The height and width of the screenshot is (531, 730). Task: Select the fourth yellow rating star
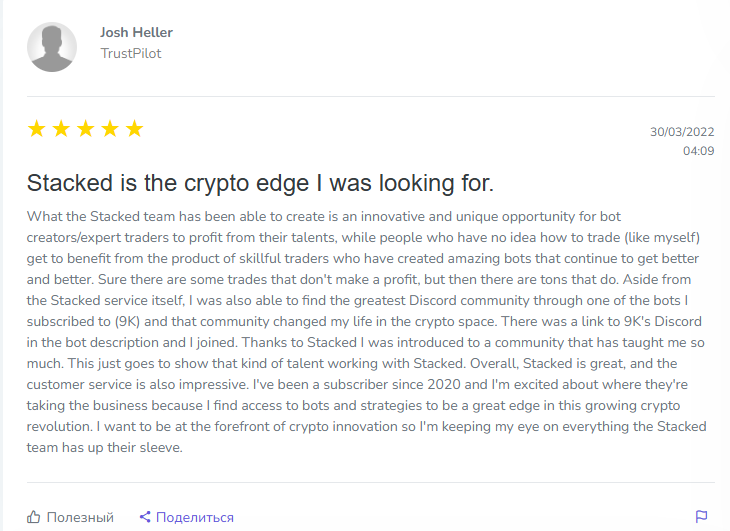click(x=110, y=129)
